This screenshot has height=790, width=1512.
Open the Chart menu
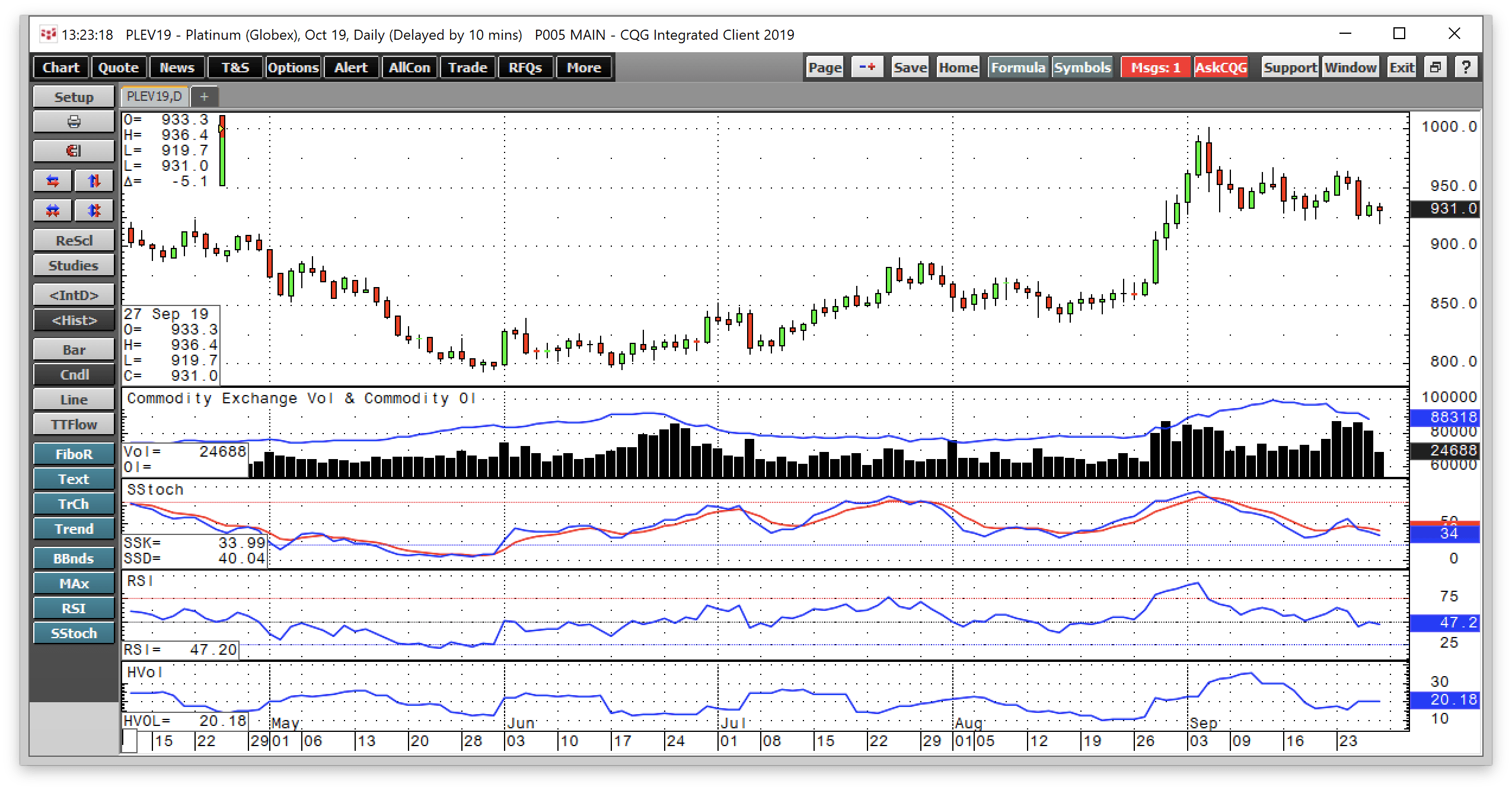coord(61,68)
